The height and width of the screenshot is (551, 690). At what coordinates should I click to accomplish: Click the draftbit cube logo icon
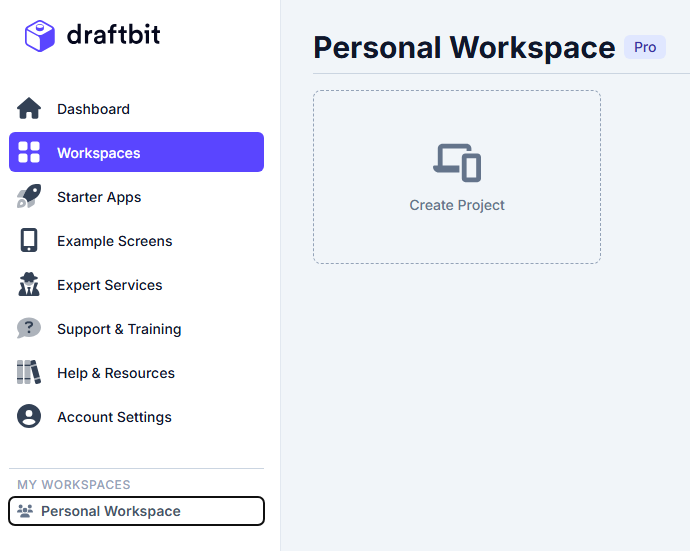pyautogui.click(x=40, y=36)
